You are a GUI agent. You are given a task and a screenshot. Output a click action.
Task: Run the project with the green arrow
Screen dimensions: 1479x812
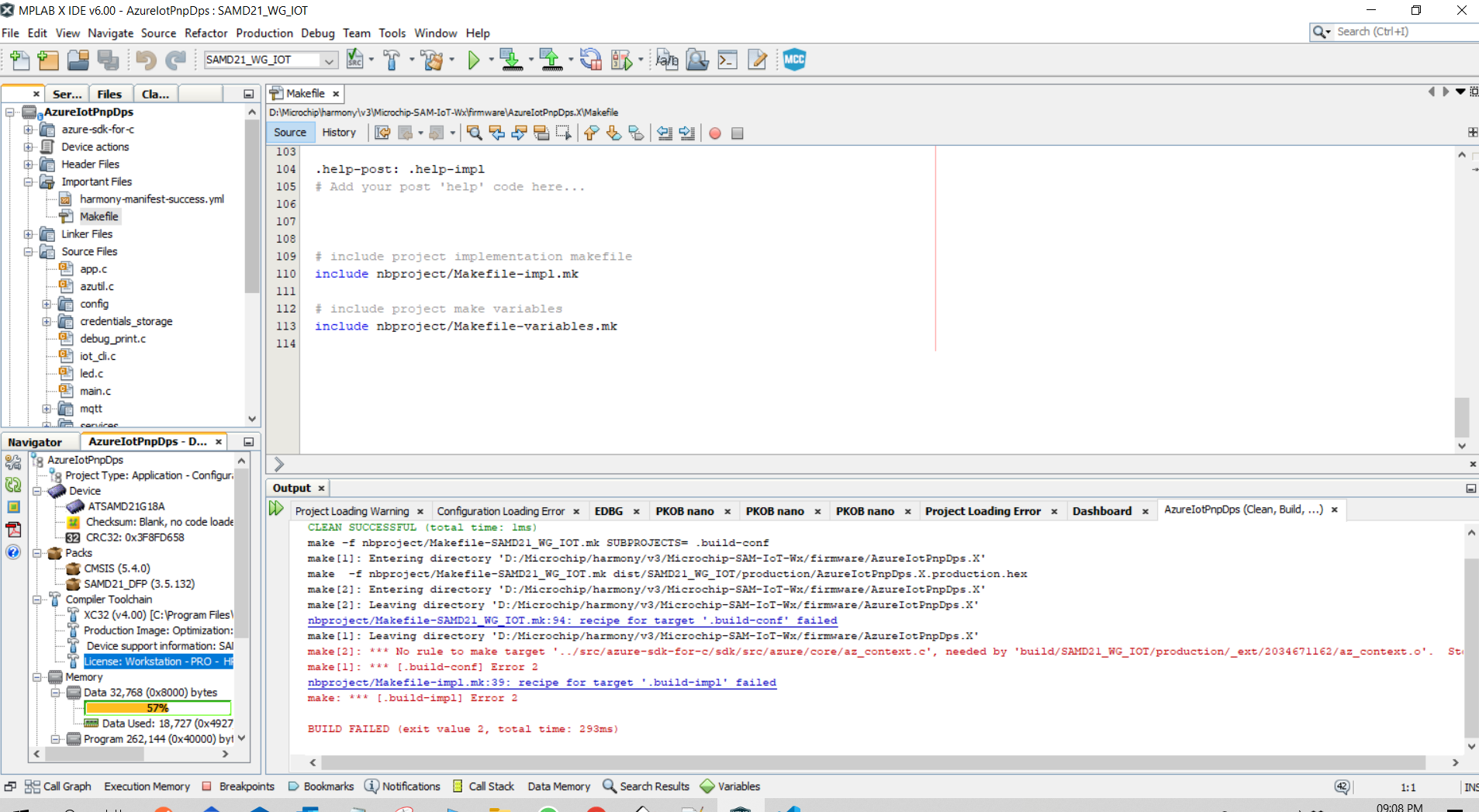click(474, 60)
